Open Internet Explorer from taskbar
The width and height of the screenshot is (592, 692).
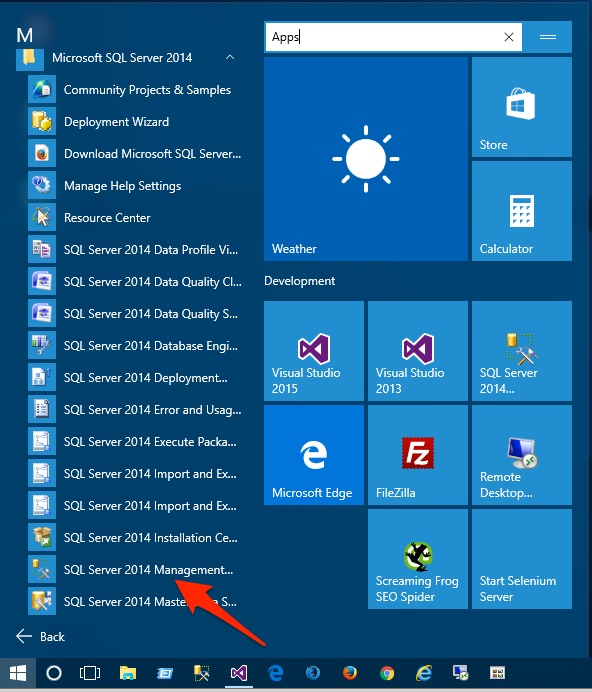point(424,673)
